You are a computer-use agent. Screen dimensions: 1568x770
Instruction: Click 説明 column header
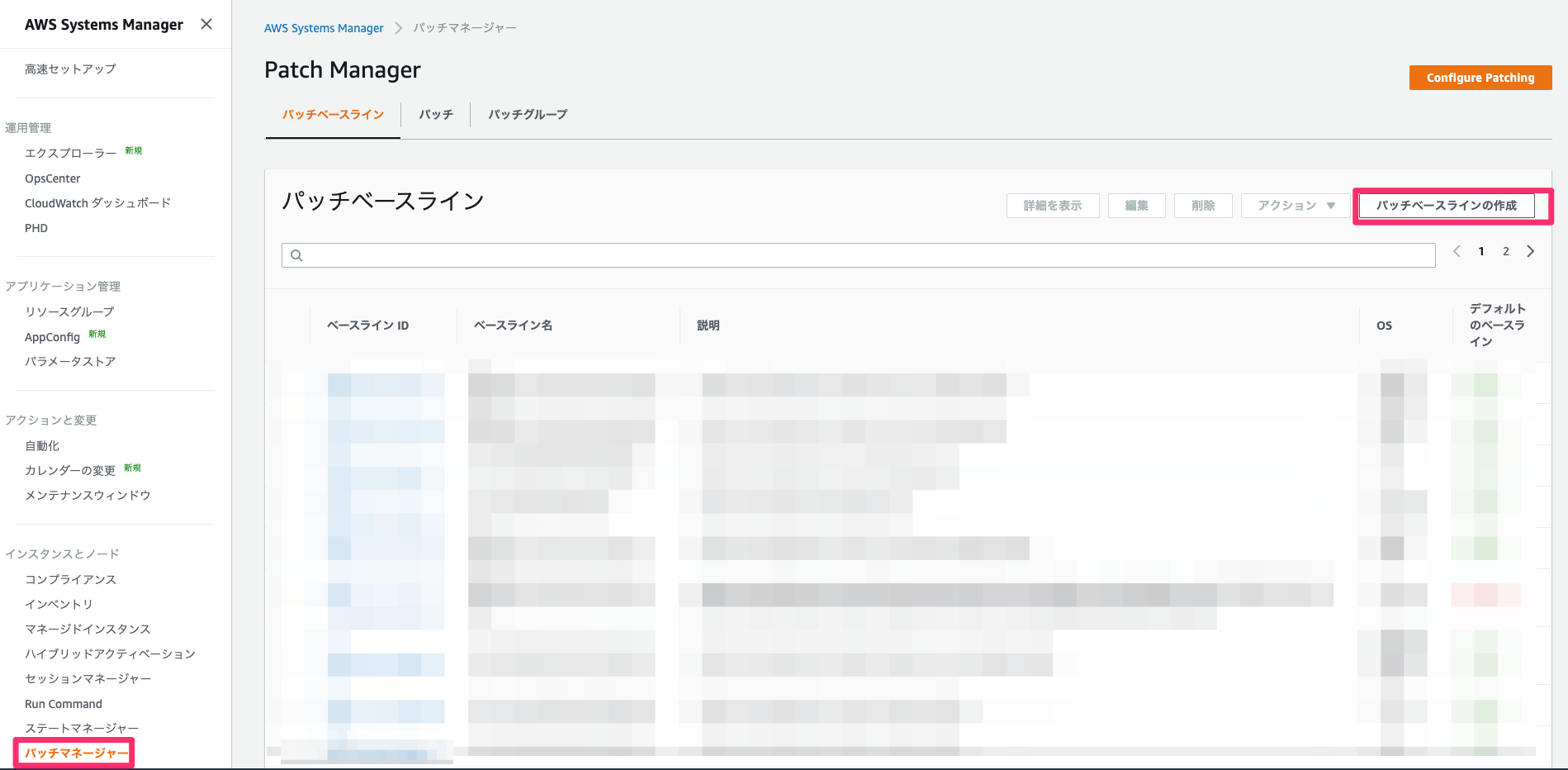tap(708, 326)
